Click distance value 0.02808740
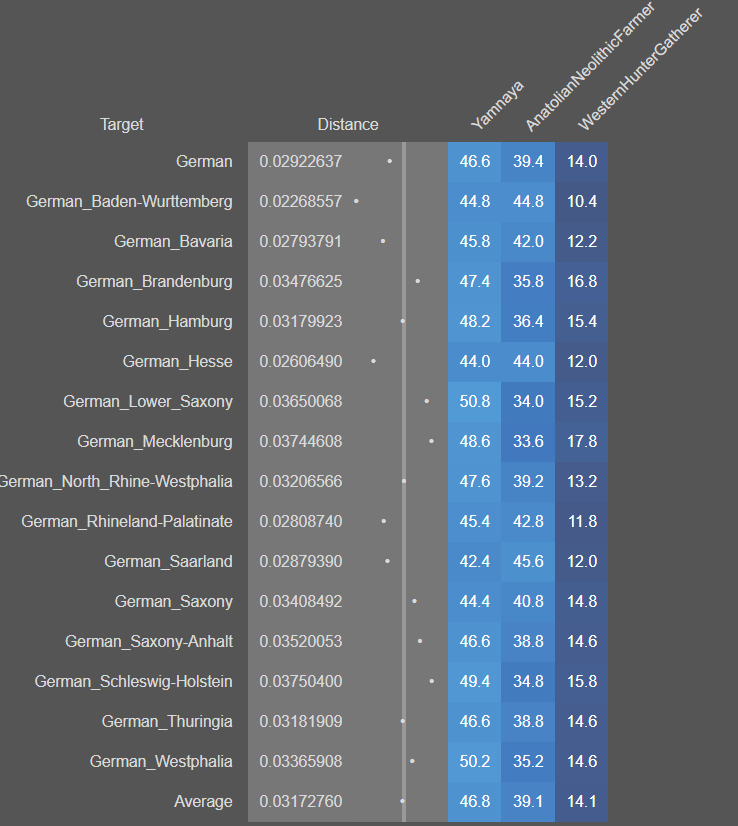 tap(301, 522)
